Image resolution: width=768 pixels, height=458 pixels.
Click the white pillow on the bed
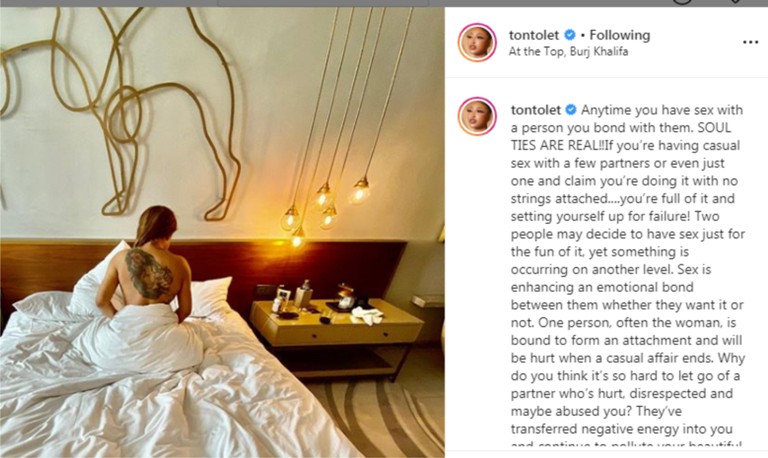tap(208, 294)
